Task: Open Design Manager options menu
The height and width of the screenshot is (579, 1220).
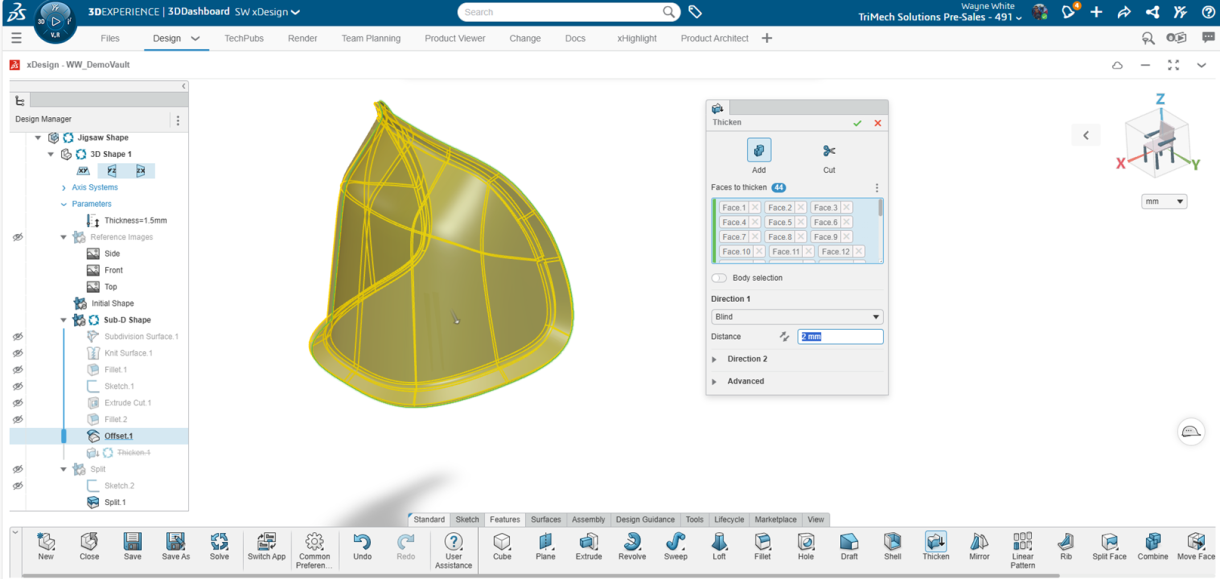Action: pos(178,120)
